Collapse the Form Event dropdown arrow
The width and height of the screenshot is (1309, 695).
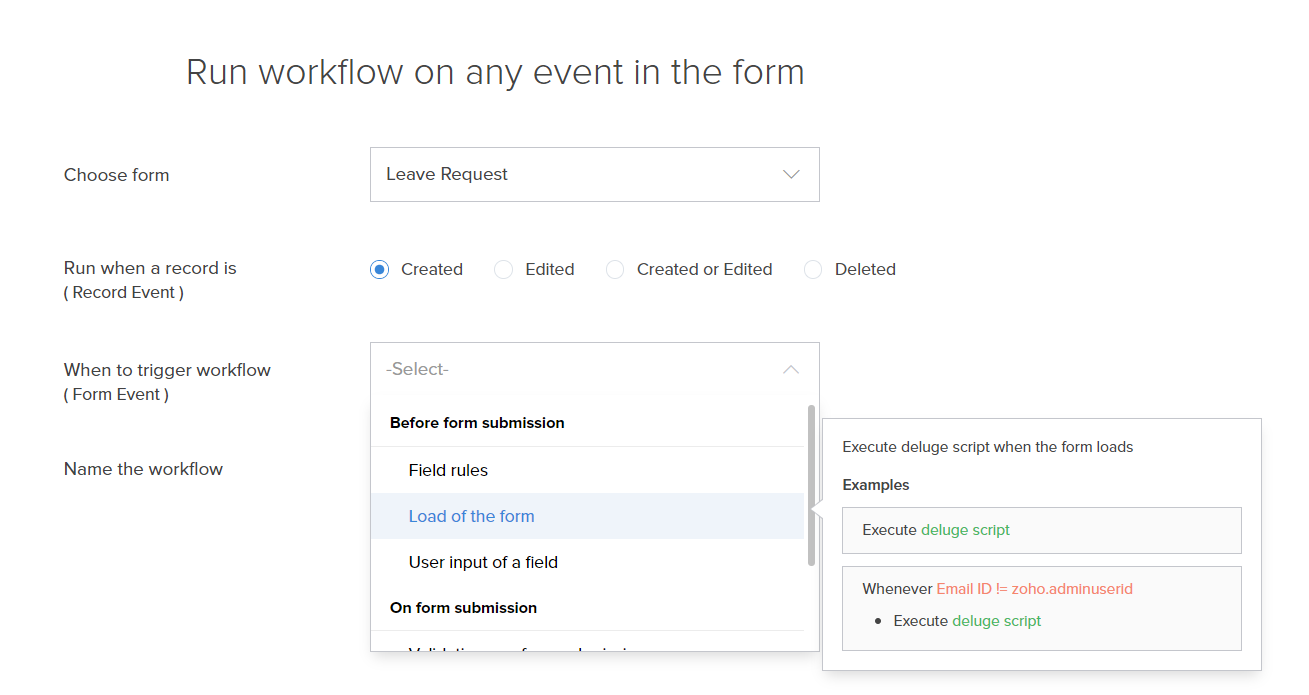791,370
